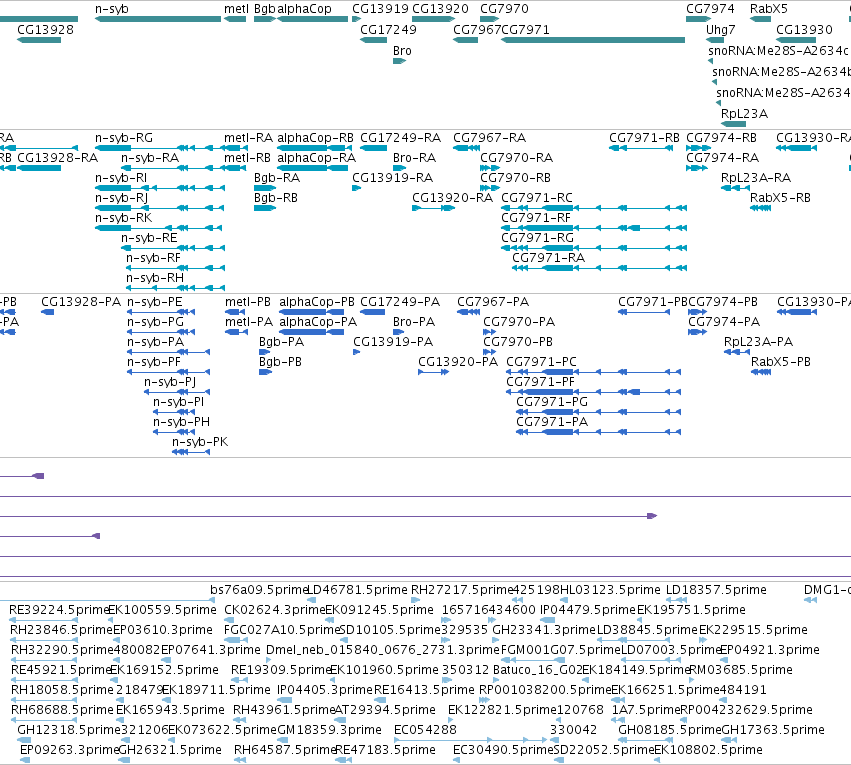This screenshot has width=851, height=765.
Task: Open protein label CG7971-PG
Action: tap(552, 402)
